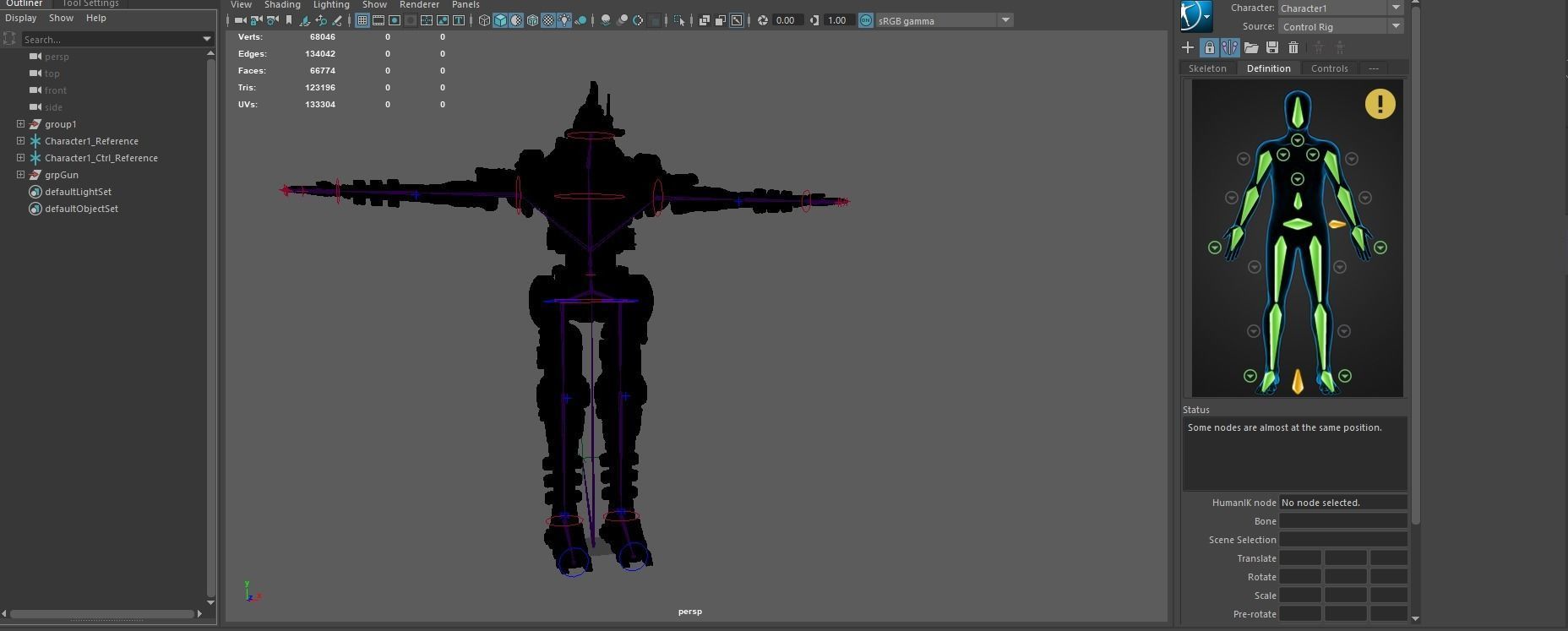Toggle the HumanIK lock definition icon

(1209, 47)
